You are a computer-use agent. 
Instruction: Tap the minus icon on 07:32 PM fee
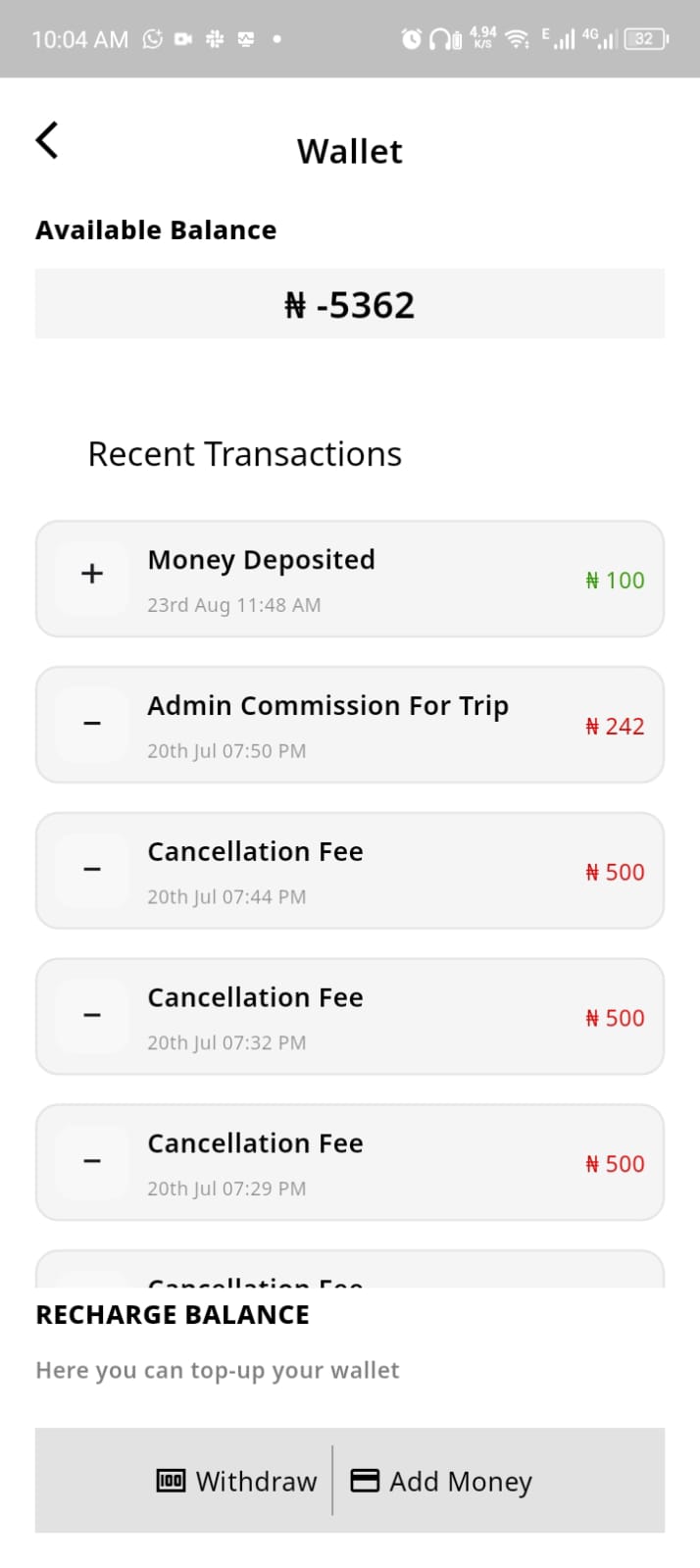pos(92,1015)
